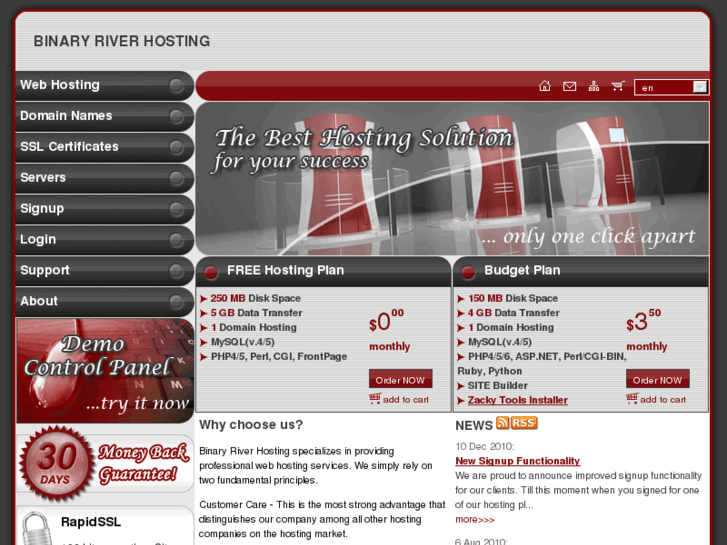The width and height of the screenshot is (727, 545).
Task: Add Budget Plan to cart
Action: click(656, 399)
